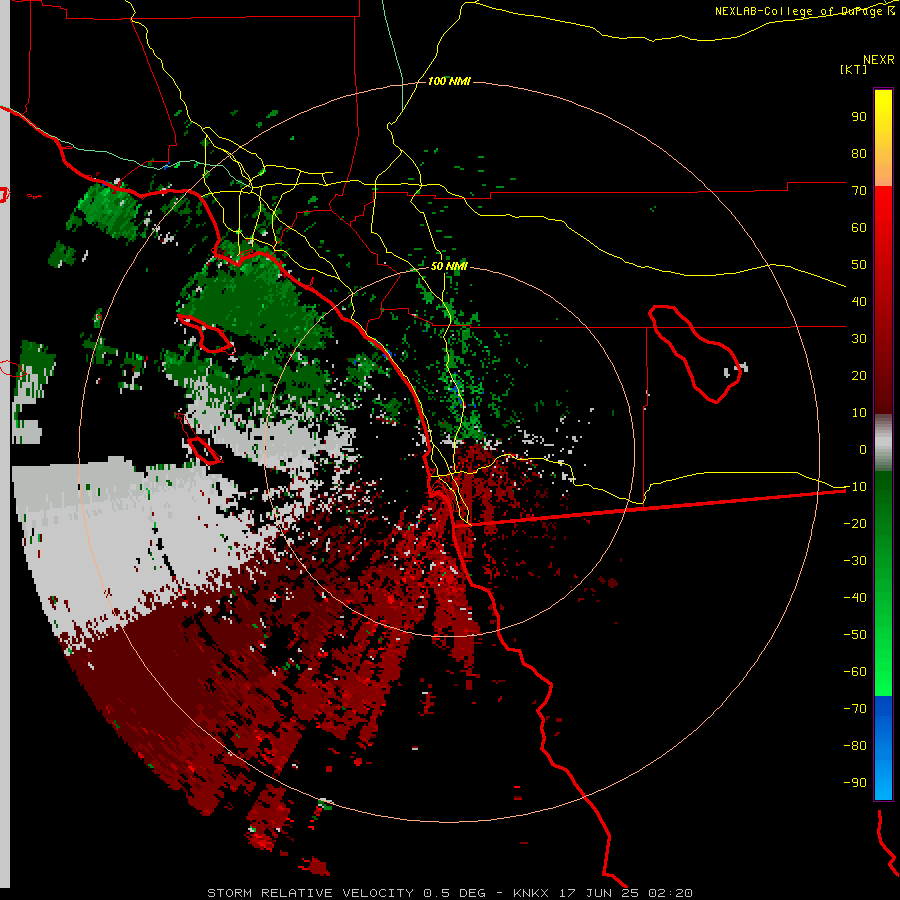Click the [KT] units label

coord(854,69)
